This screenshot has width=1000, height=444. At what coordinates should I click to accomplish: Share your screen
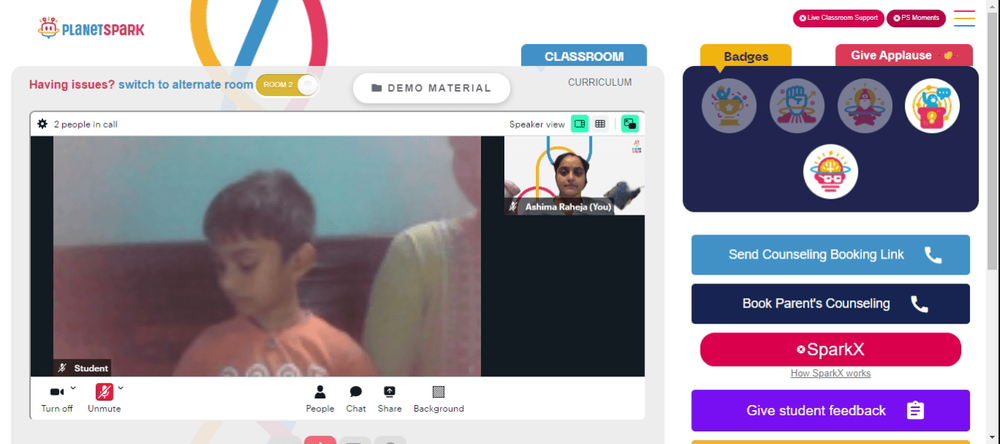[x=390, y=399]
